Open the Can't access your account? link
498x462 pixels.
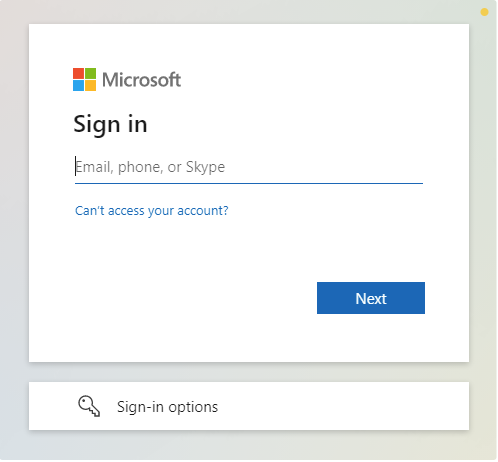(x=152, y=211)
